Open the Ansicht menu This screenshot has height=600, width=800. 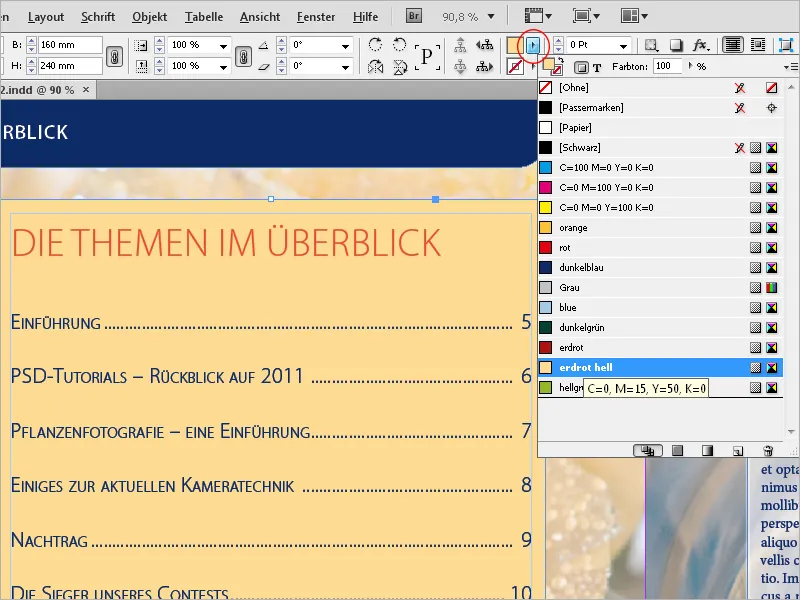(x=260, y=17)
